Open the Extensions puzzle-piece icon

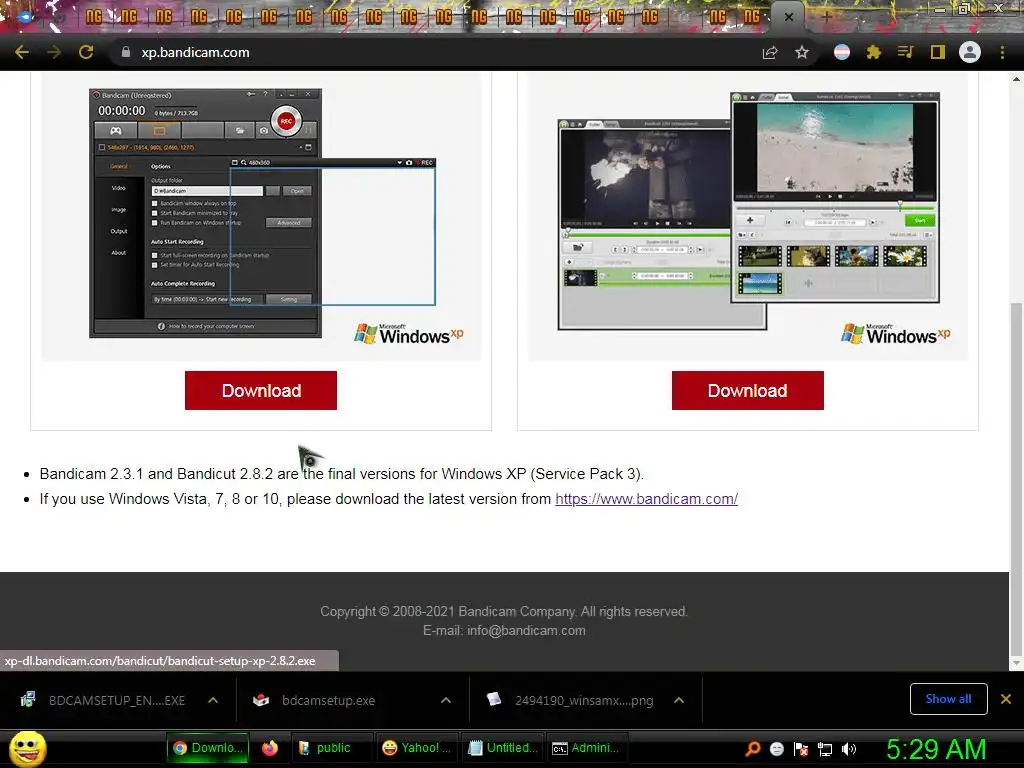(874, 52)
